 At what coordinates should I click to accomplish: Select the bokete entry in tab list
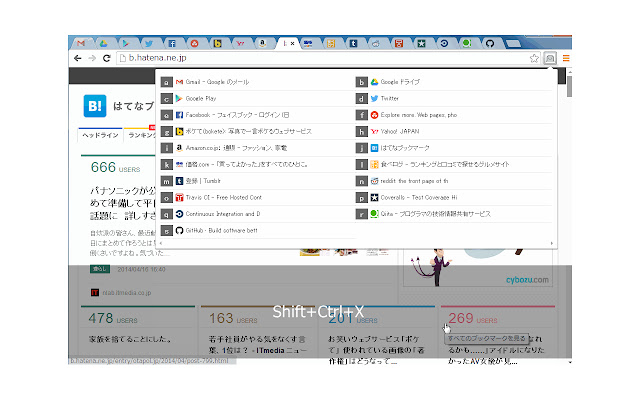pyautogui.click(x=258, y=131)
